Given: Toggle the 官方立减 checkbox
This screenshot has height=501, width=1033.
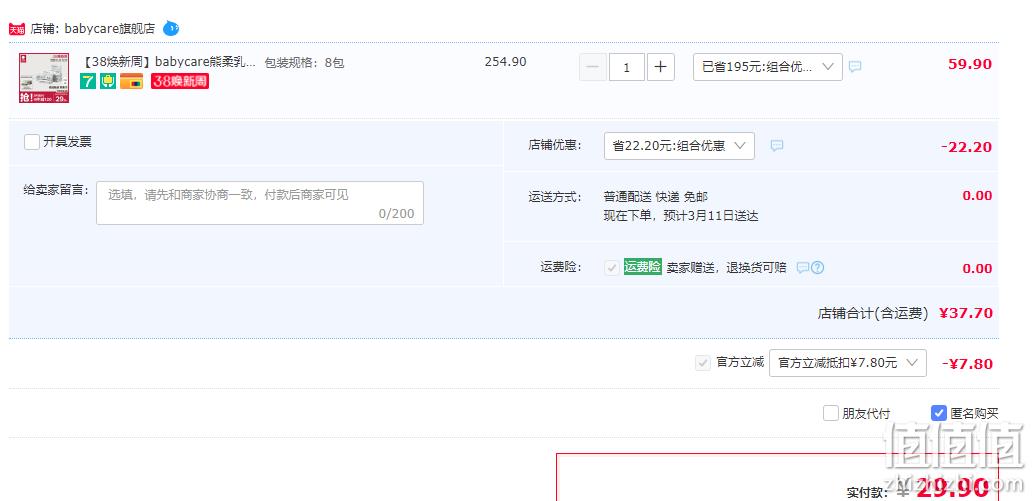Looking at the screenshot, I should (x=703, y=363).
